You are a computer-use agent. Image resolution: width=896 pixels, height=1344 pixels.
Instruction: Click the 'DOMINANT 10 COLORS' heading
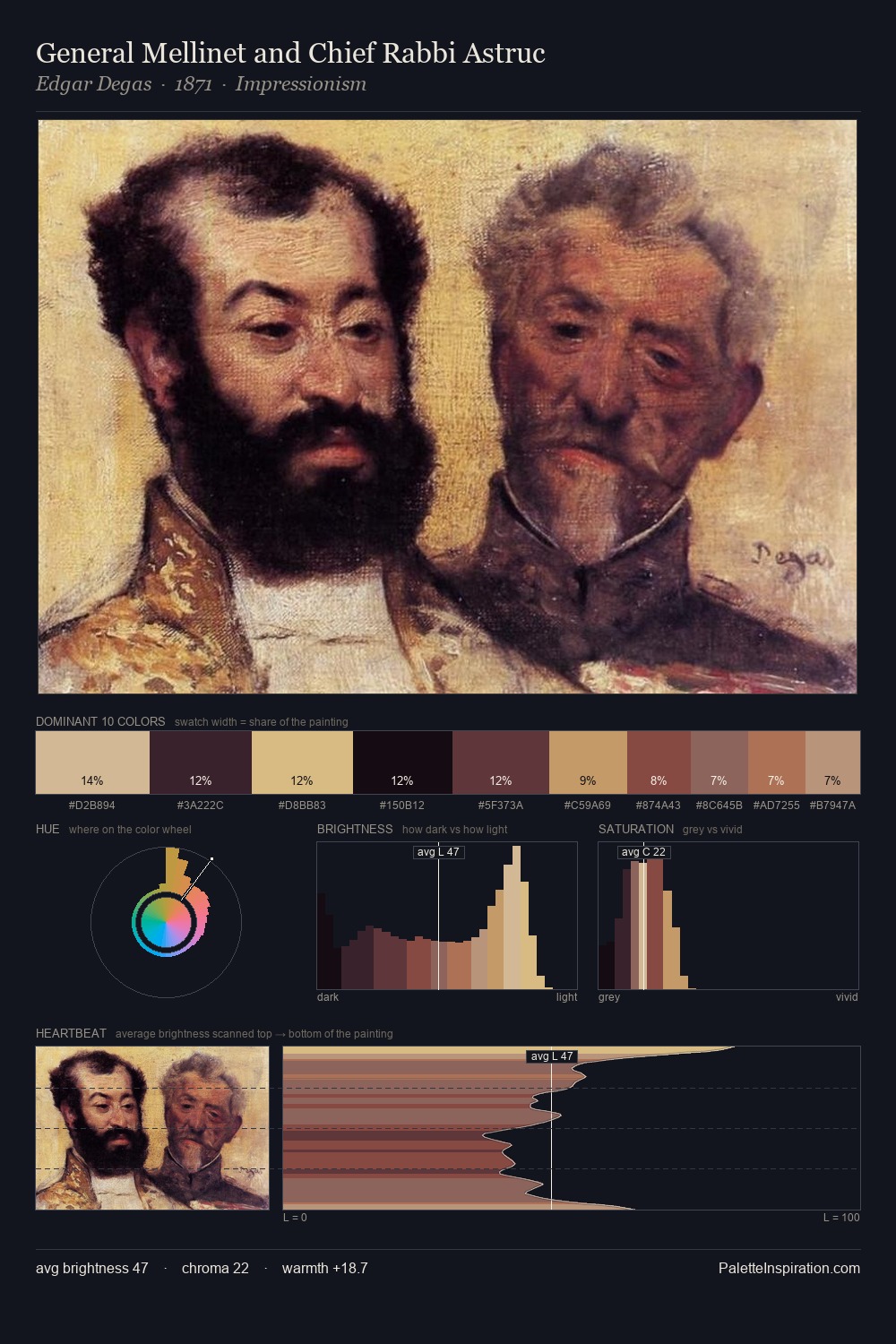point(100,721)
